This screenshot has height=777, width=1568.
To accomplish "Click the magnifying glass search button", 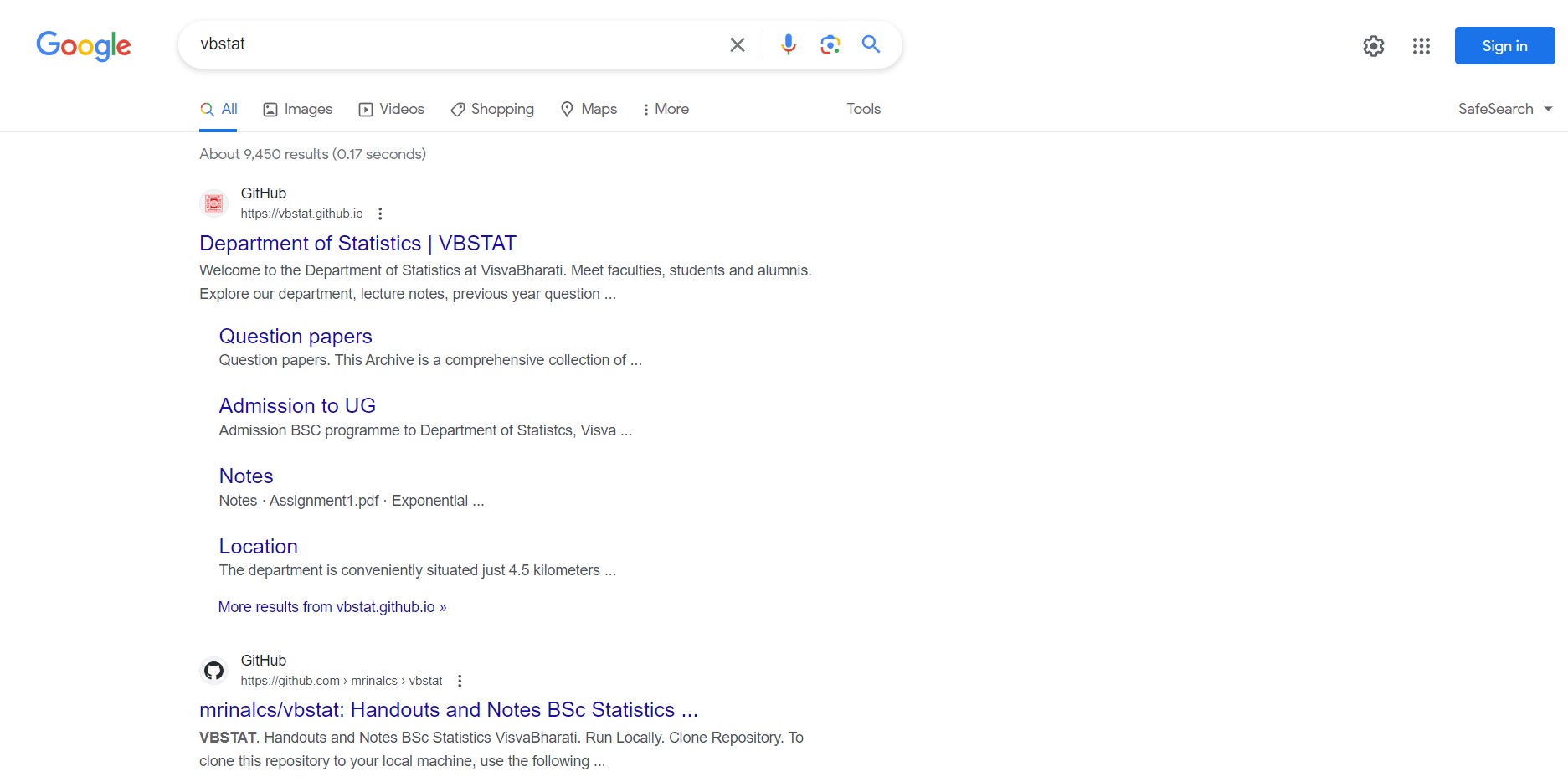I will pos(871,44).
